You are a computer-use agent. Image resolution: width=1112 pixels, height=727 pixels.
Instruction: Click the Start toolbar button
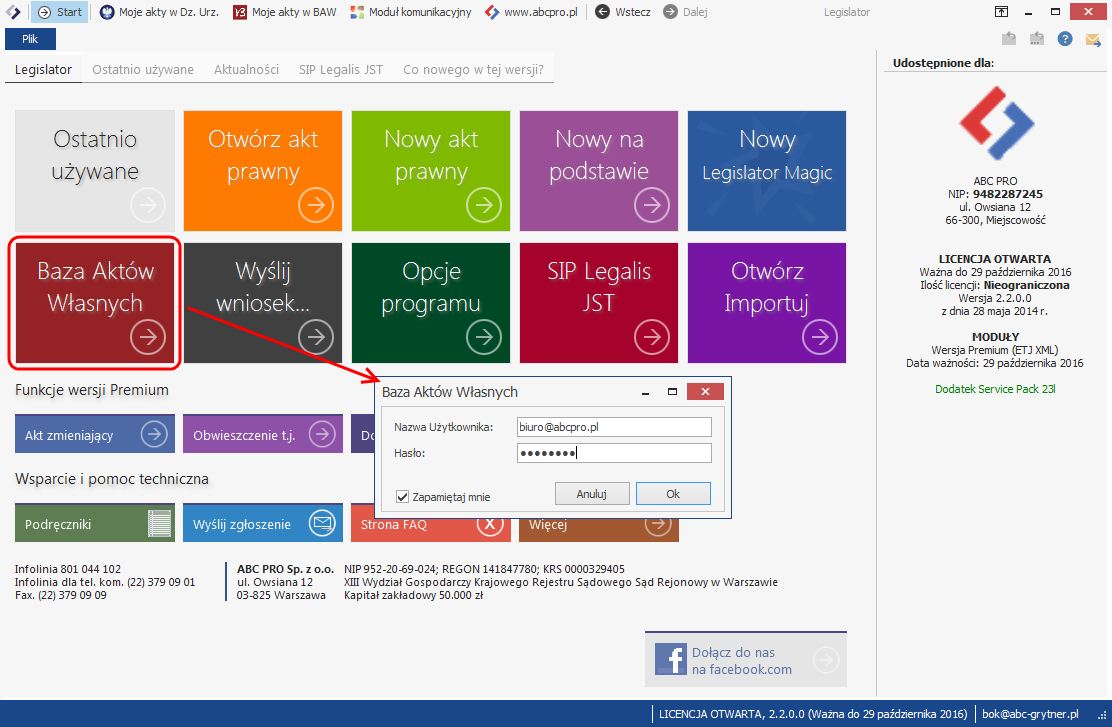pos(60,12)
